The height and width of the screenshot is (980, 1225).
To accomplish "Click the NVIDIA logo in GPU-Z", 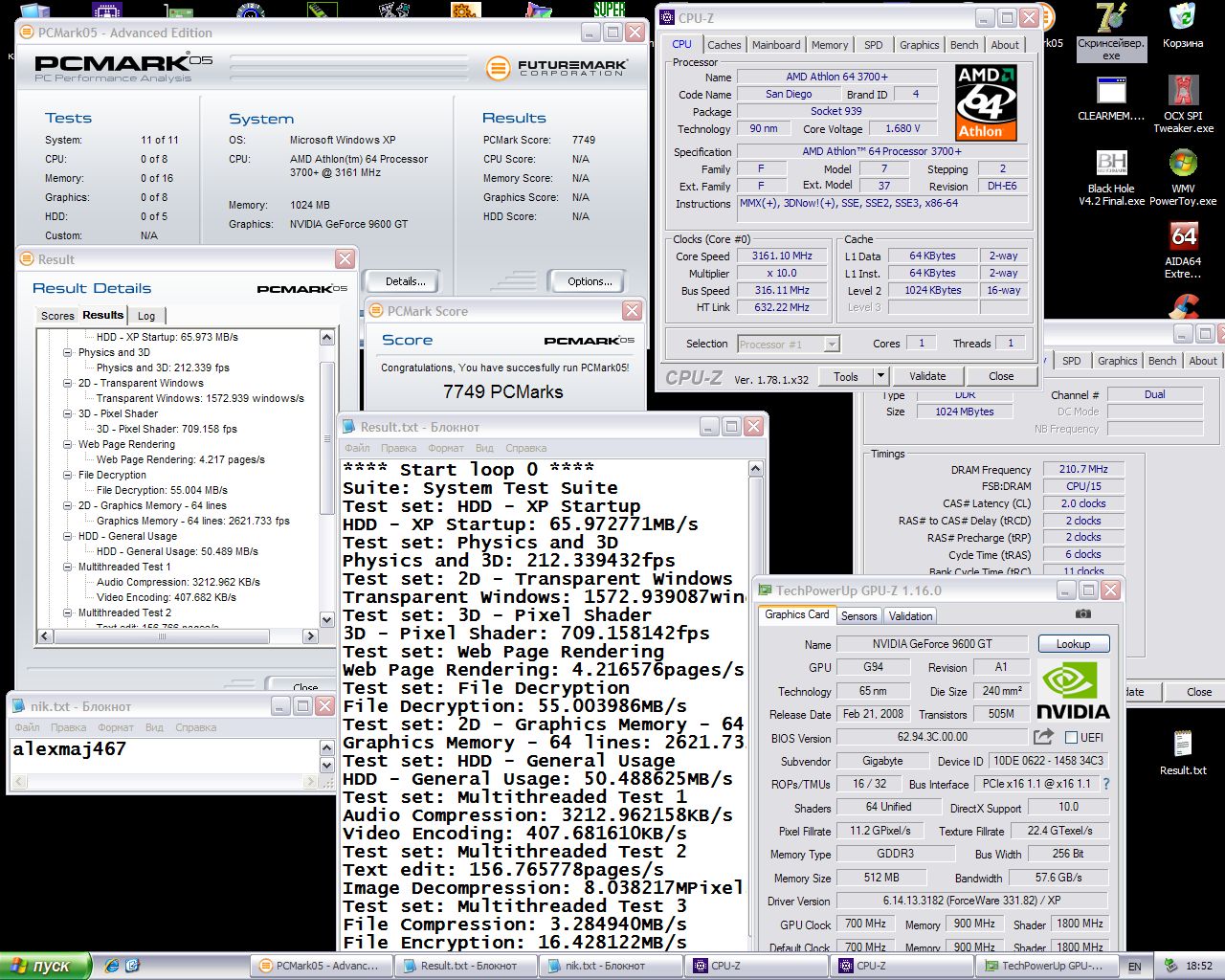I will click(x=1073, y=690).
